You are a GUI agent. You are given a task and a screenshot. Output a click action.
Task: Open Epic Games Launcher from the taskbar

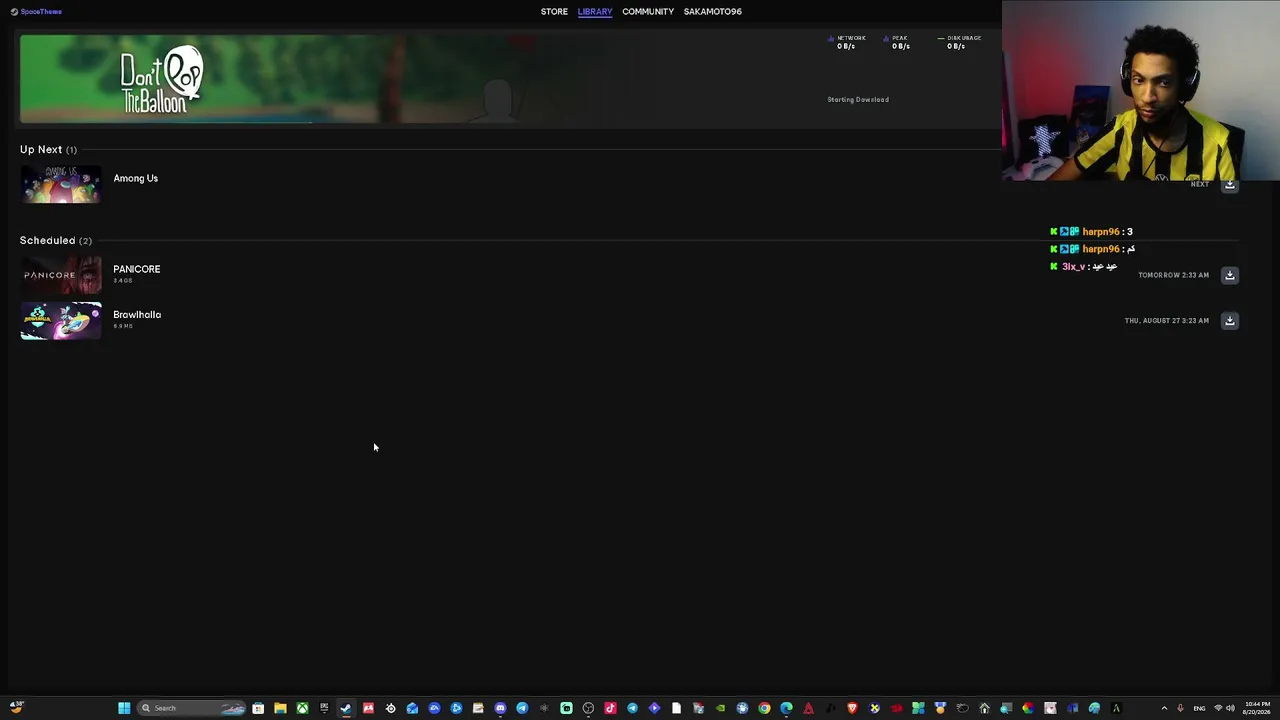[x=324, y=708]
